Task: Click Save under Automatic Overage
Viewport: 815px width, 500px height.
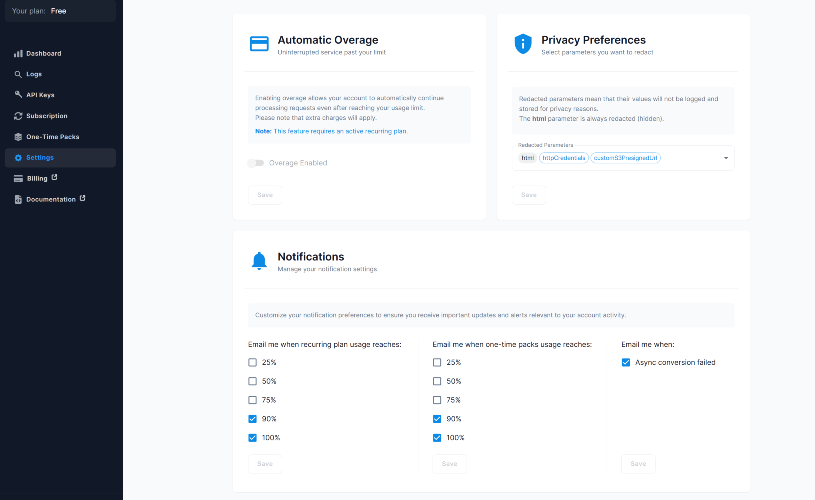Action: tap(265, 195)
